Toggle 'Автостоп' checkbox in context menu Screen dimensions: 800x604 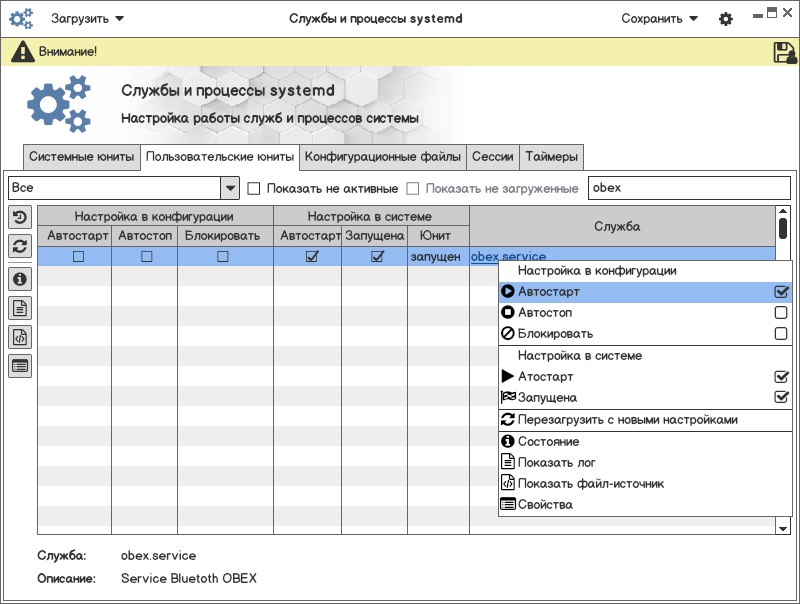pyautogui.click(x=781, y=313)
